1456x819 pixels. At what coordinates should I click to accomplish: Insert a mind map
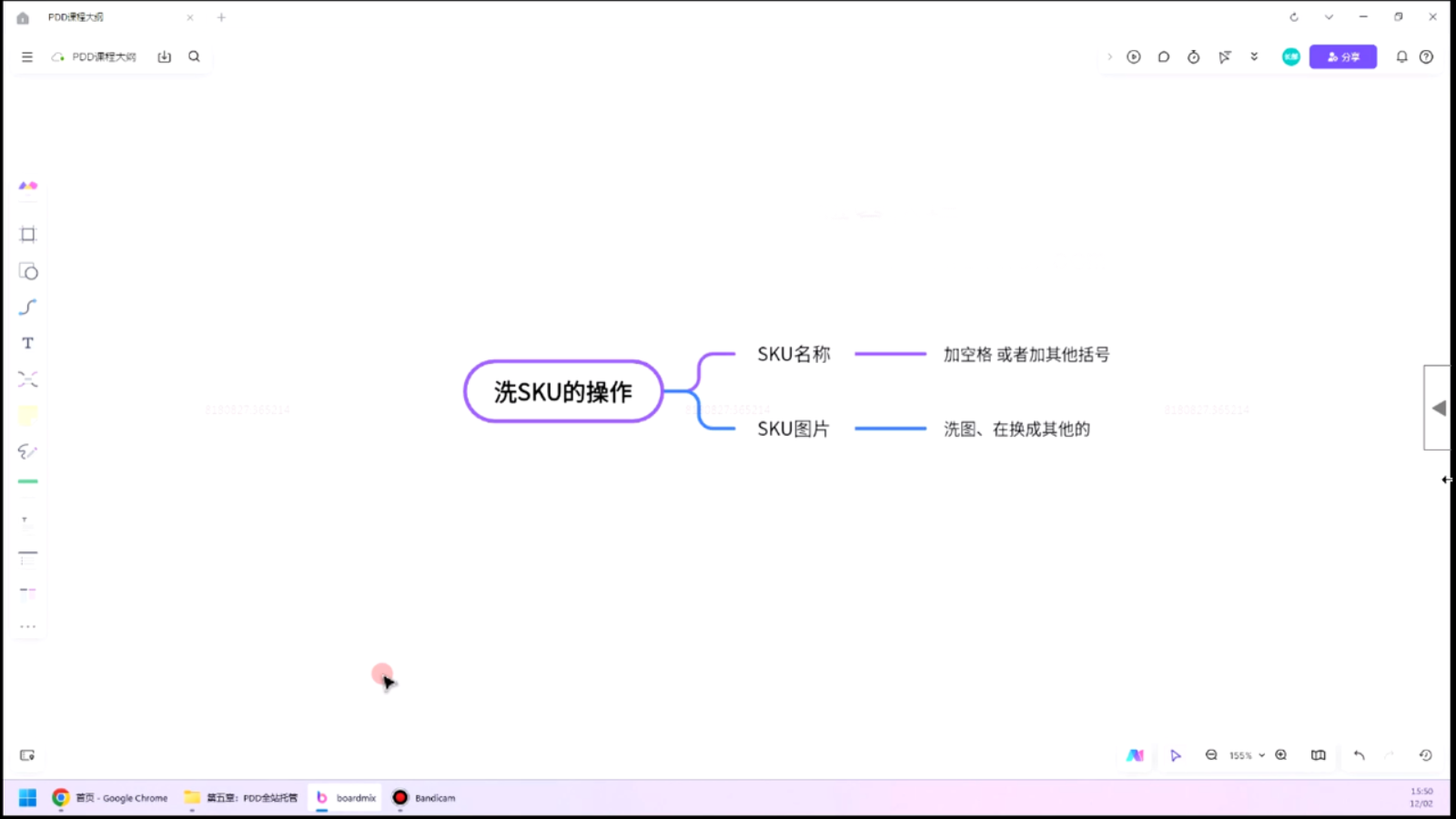(27, 379)
